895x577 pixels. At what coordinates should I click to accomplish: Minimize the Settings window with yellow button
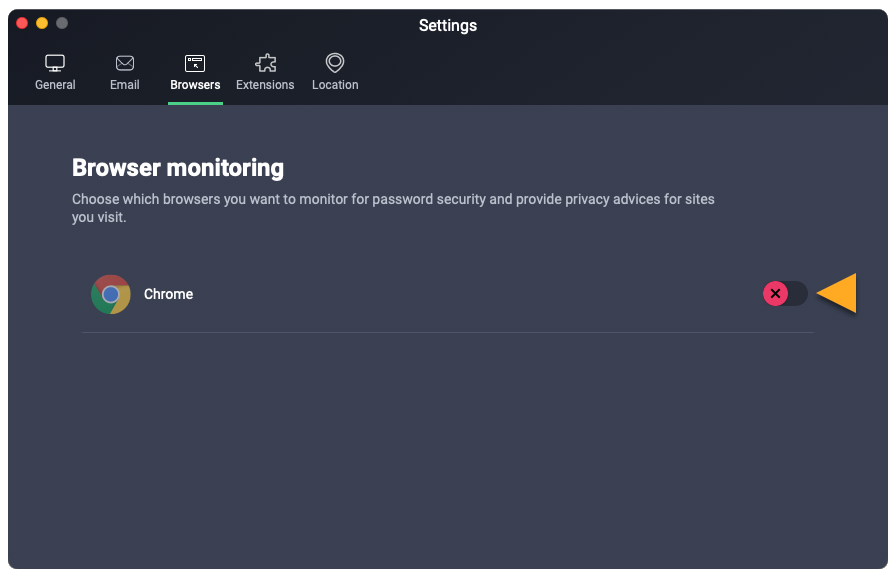(42, 23)
